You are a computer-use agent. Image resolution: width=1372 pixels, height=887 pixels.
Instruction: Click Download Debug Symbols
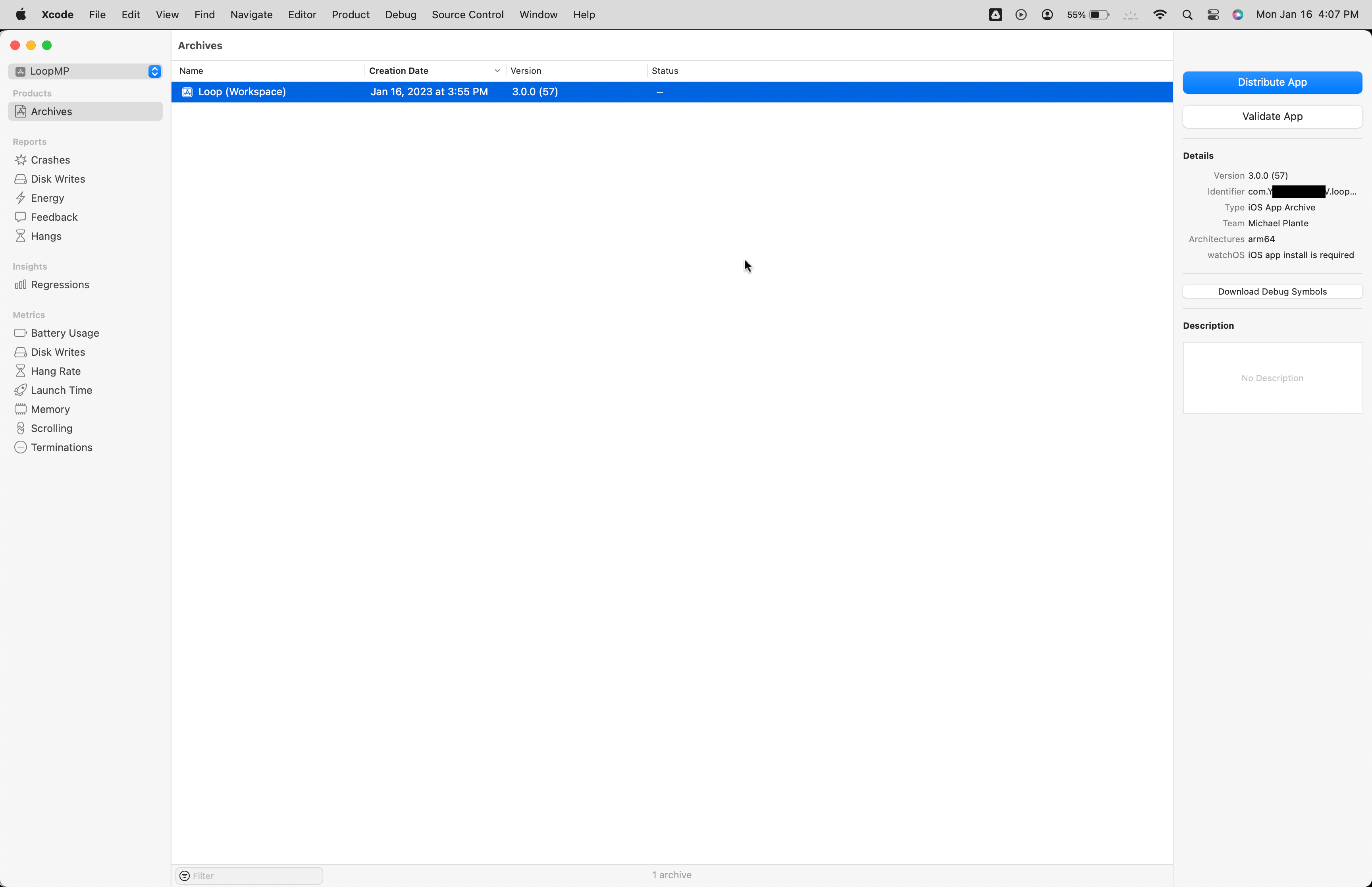click(x=1272, y=291)
